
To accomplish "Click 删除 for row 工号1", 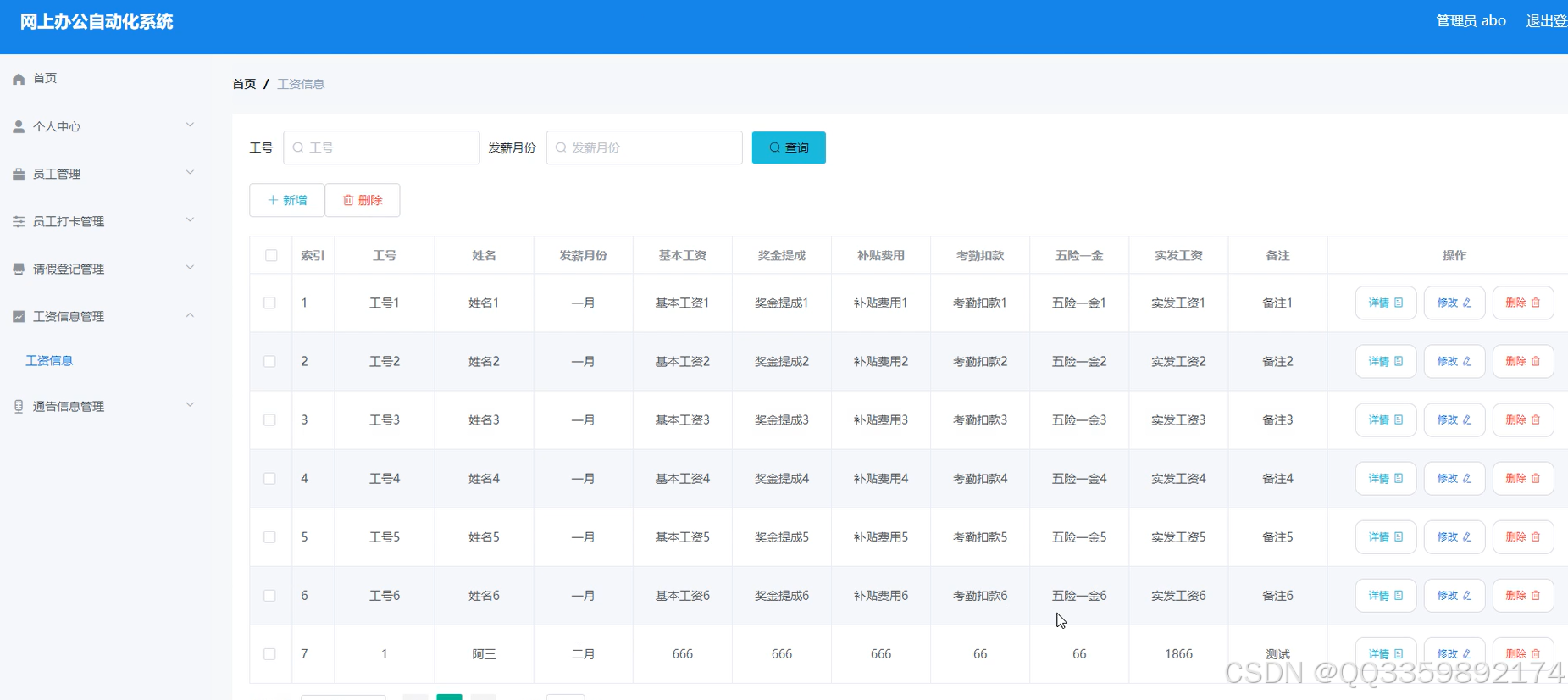I will (x=1523, y=303).
